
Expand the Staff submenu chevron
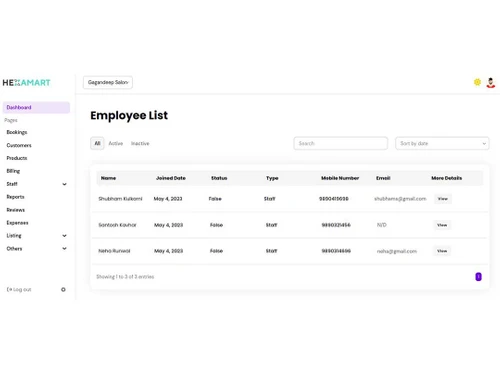point(64,184)
